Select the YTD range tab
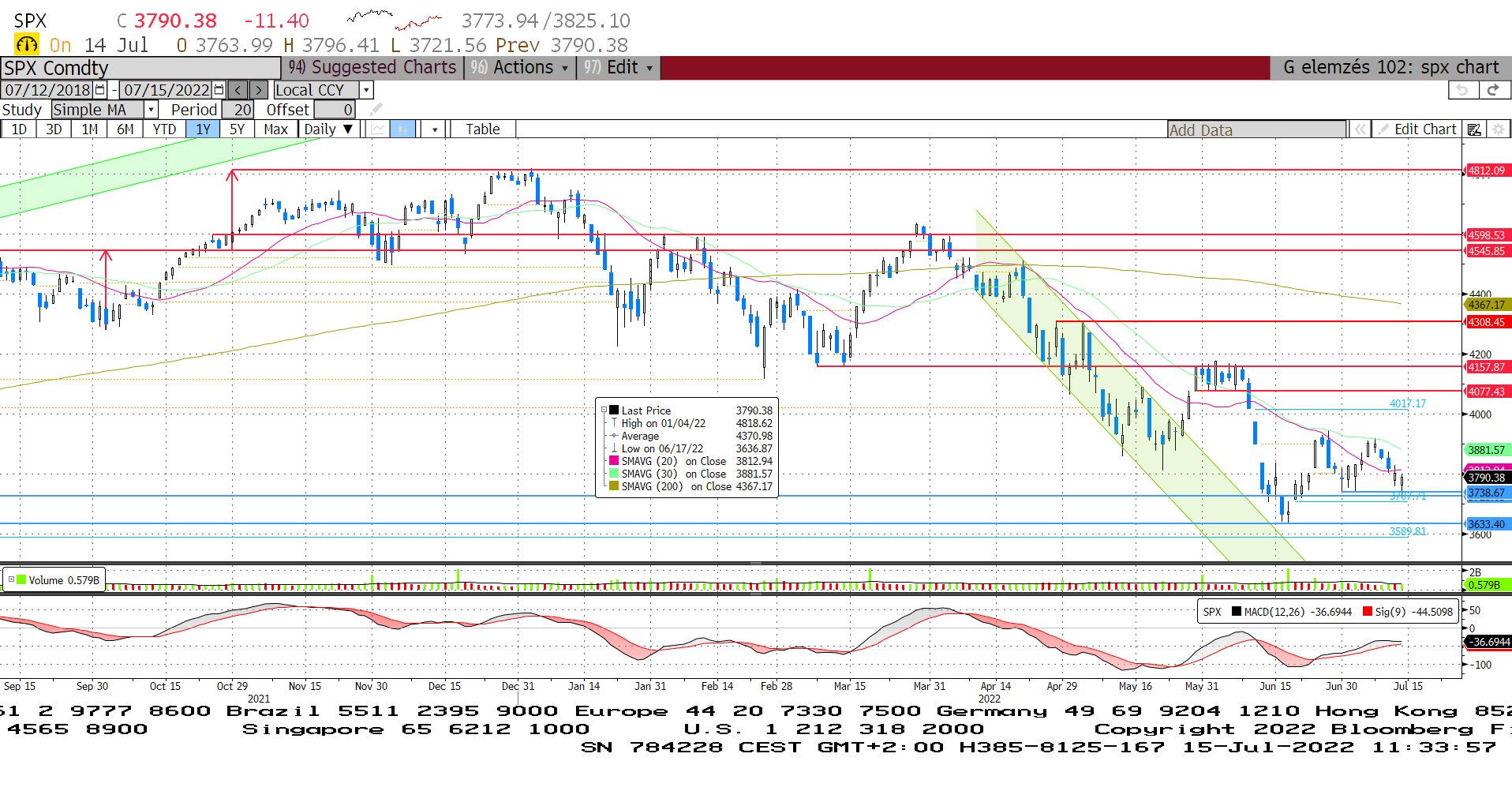 click(164, 129)
